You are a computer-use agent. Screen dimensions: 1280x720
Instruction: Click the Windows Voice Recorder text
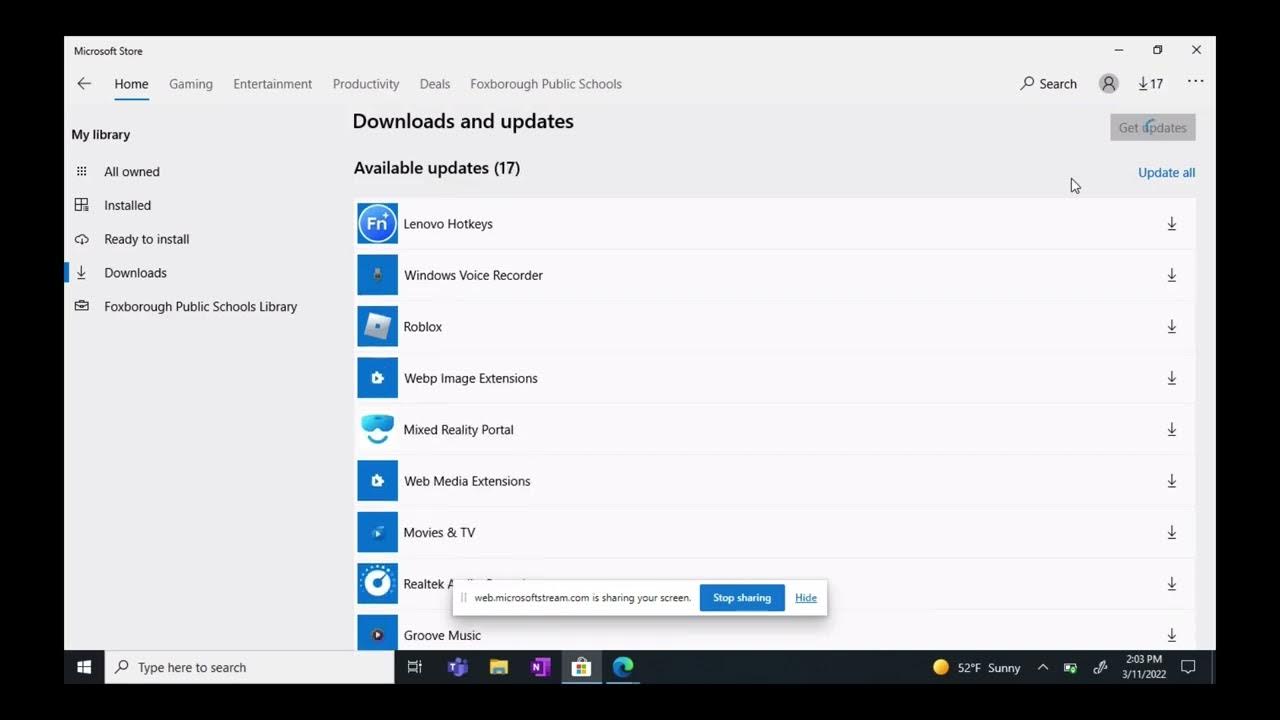[473, 275]
